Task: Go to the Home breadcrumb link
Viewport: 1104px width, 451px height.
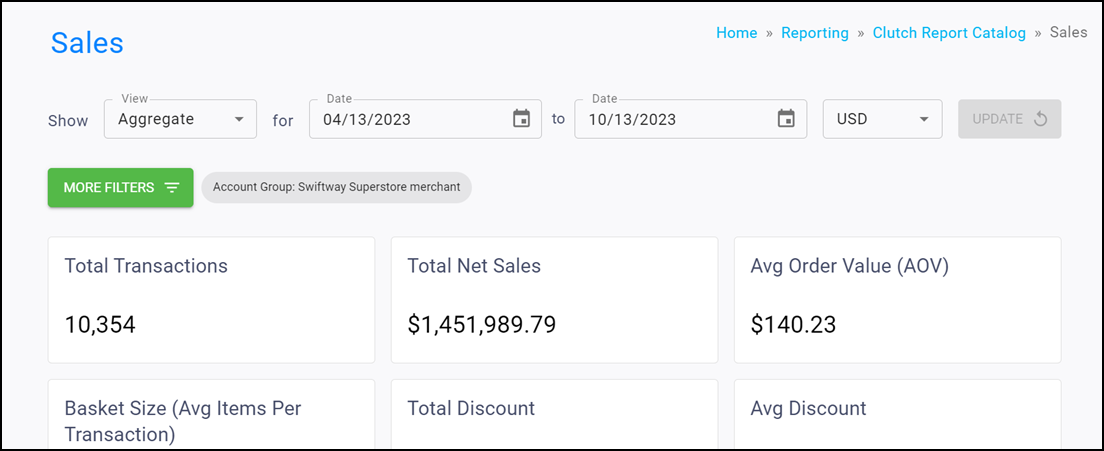Action: pos(736,33)
